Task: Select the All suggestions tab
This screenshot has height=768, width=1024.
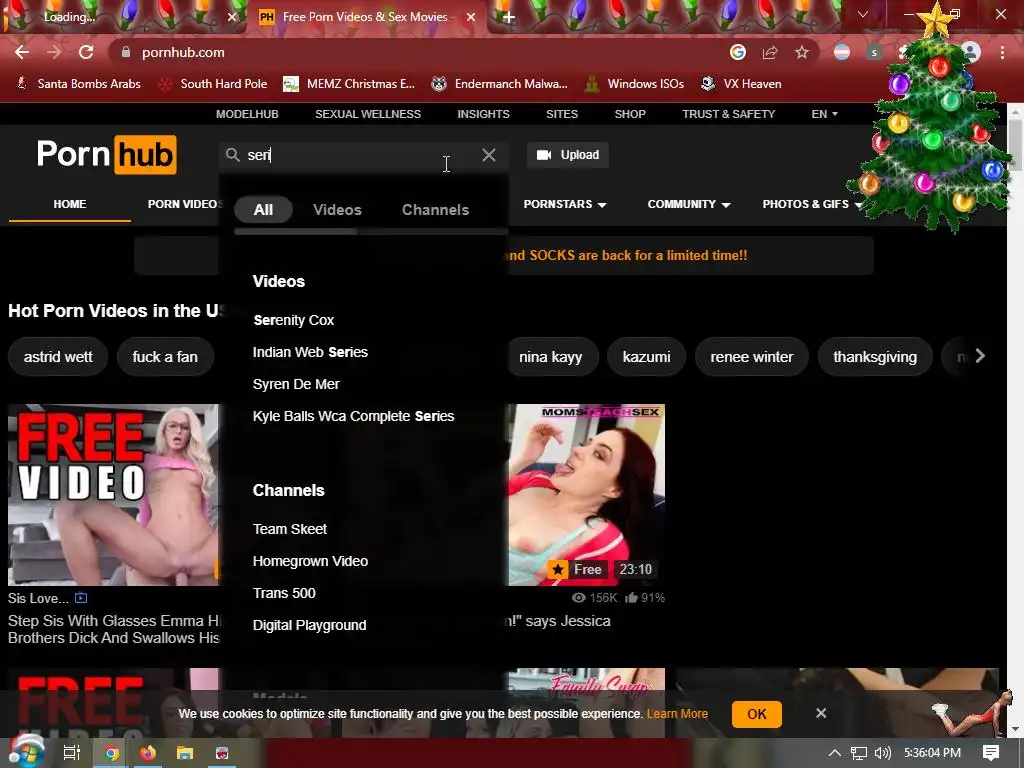Action: (x=263, y=210)
